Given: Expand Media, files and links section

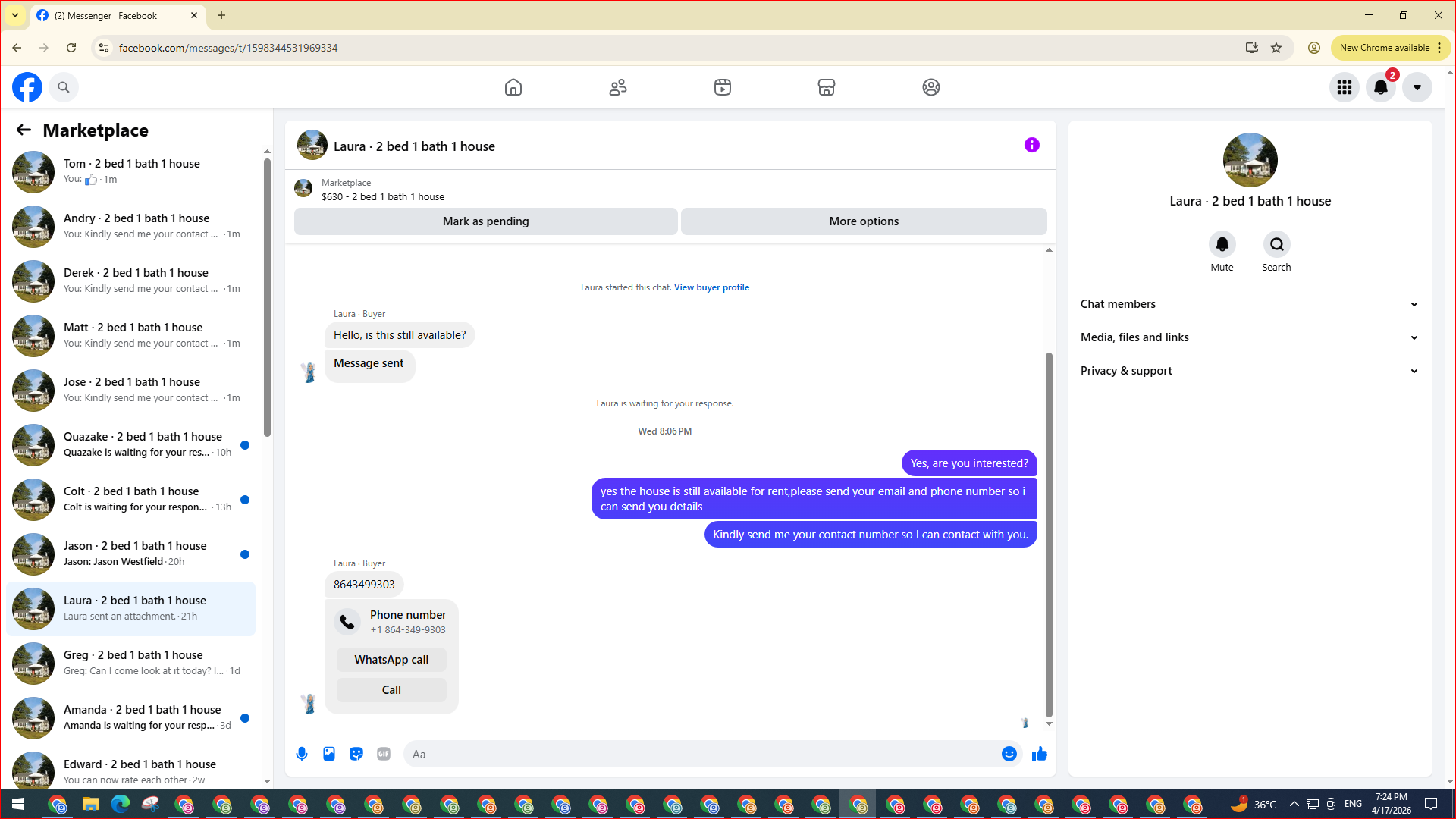Looking at the screenshot, I should (x=1249, y=337).
